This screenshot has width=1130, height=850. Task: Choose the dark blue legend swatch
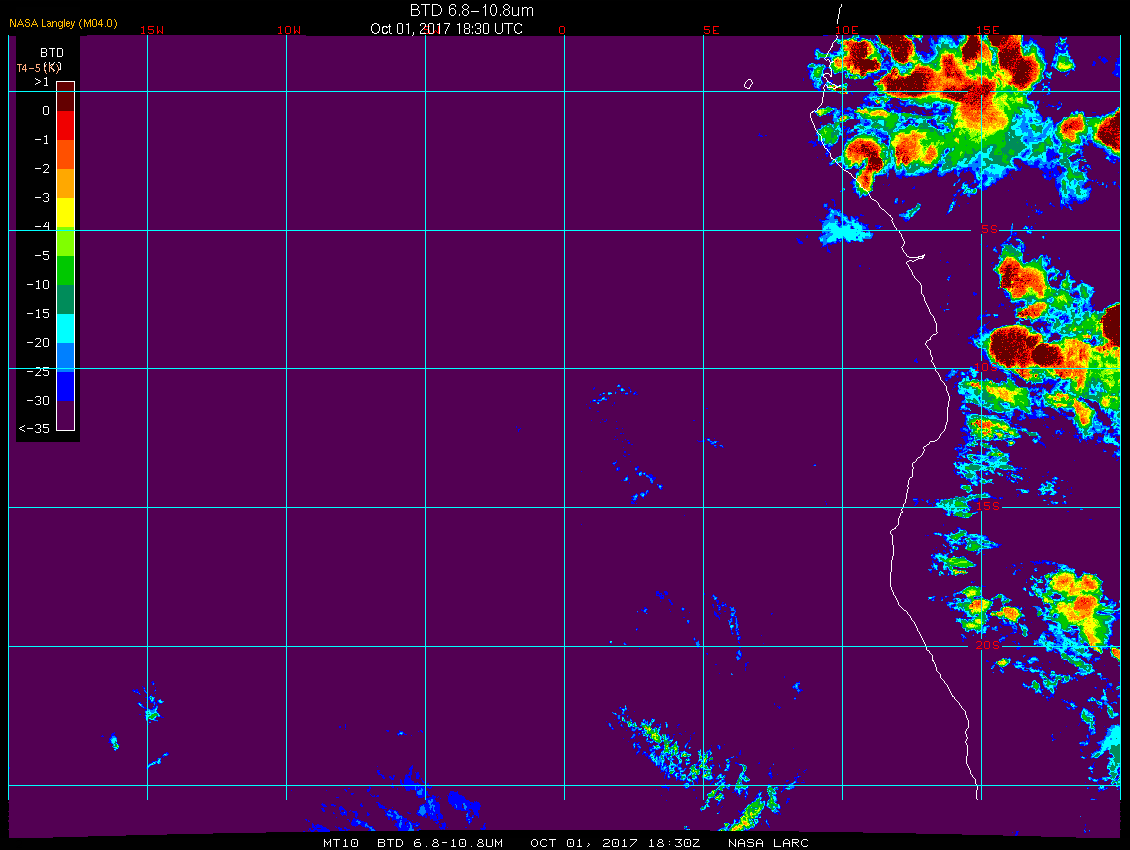(66, 386)
